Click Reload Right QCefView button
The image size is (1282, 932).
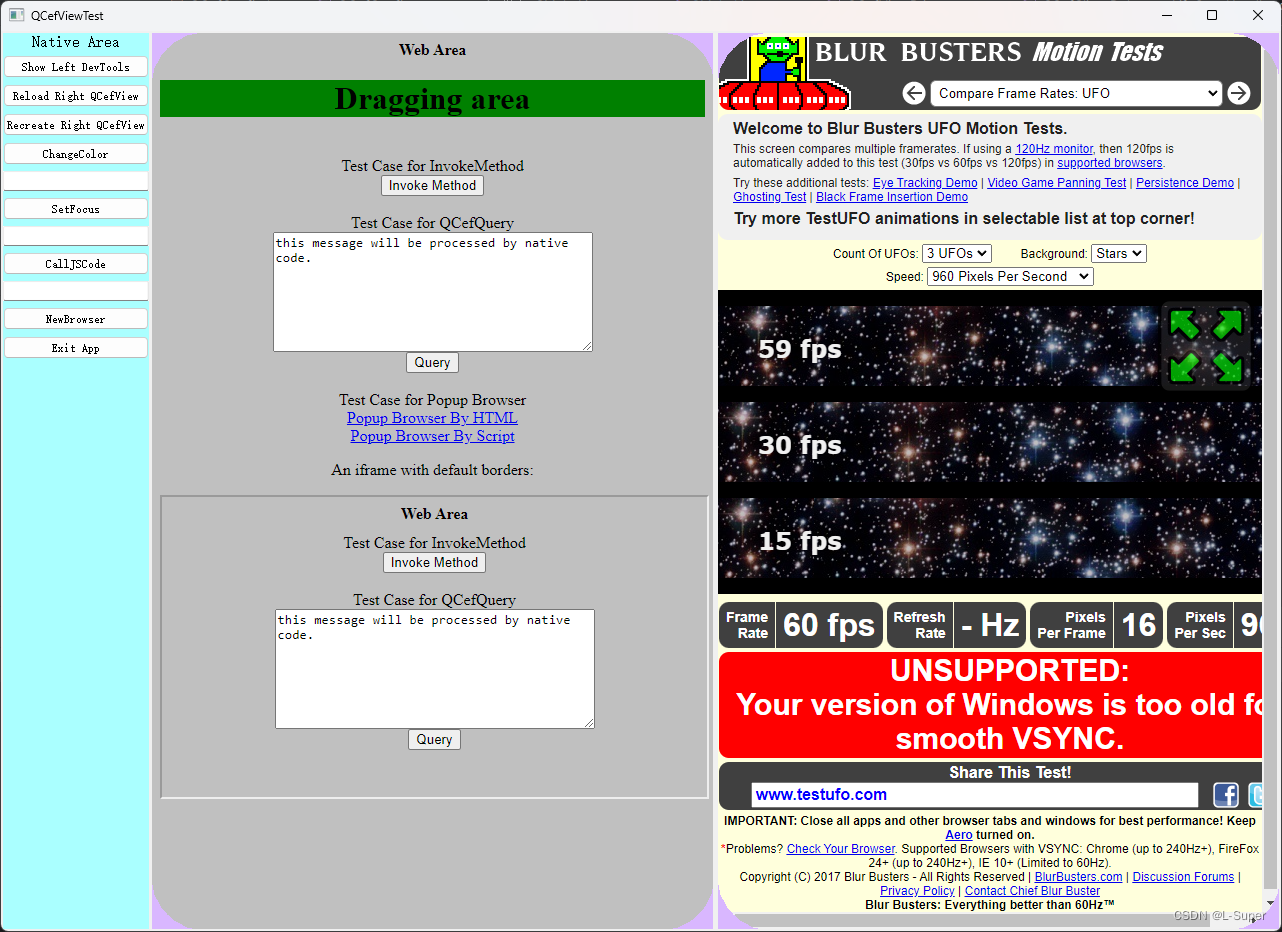click(76, 96)
